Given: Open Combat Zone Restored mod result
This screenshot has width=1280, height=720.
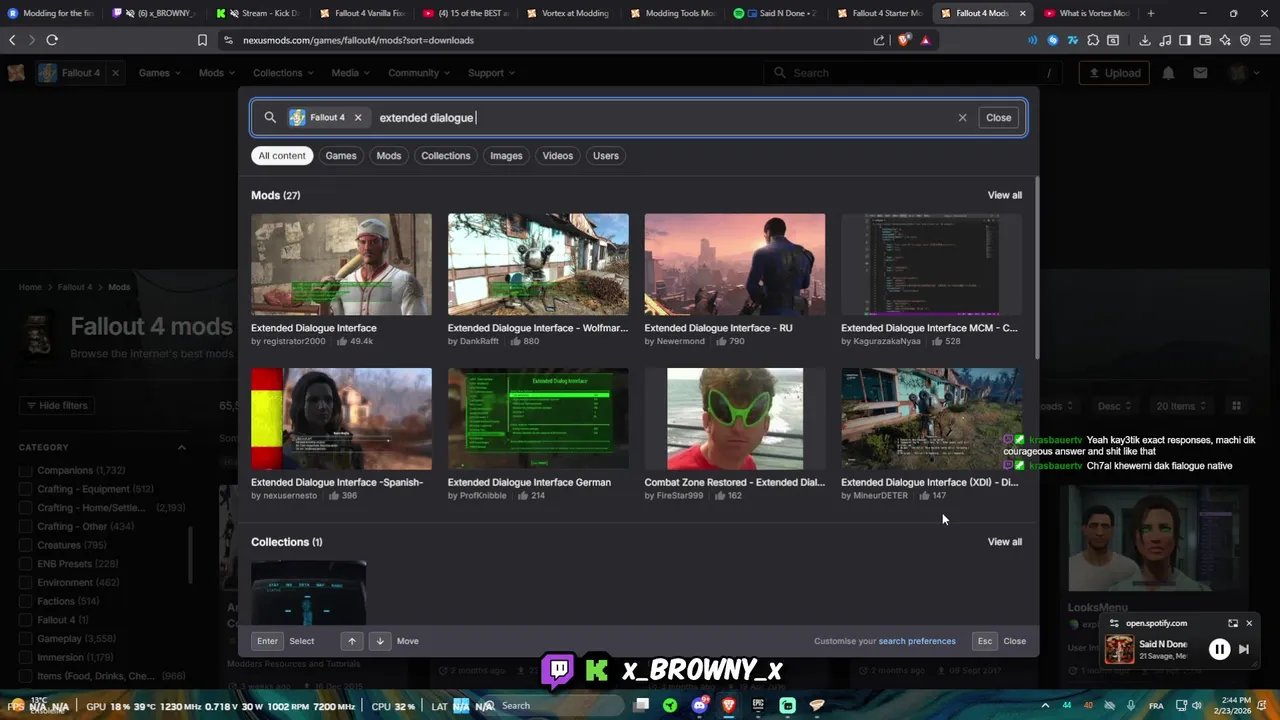Looking at the screenshot, I should point(735,419).
